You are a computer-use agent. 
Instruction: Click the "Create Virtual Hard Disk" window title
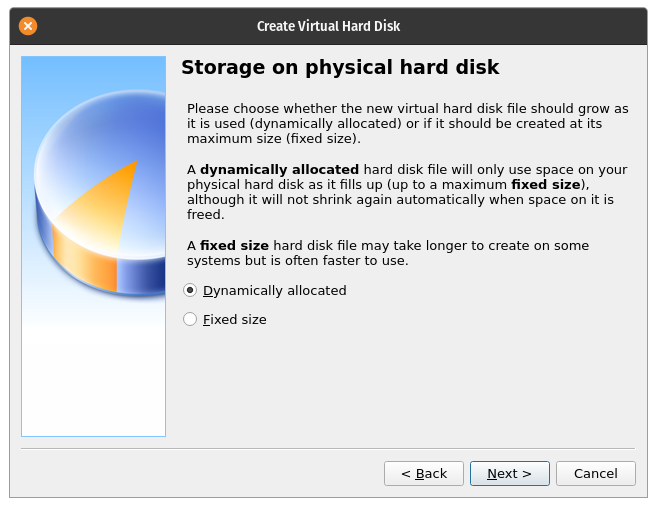coord(328,26)
